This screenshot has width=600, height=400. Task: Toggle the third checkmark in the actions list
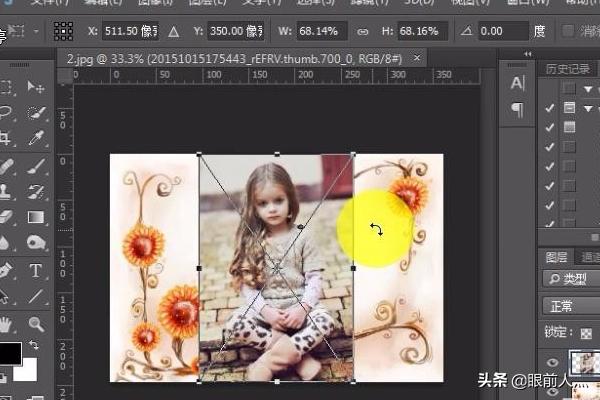549,147
